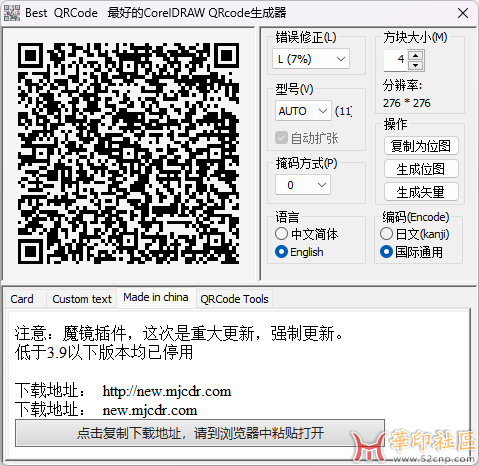Decrease block size with the down arrow

pyautogui.click(x=415, y=65)
